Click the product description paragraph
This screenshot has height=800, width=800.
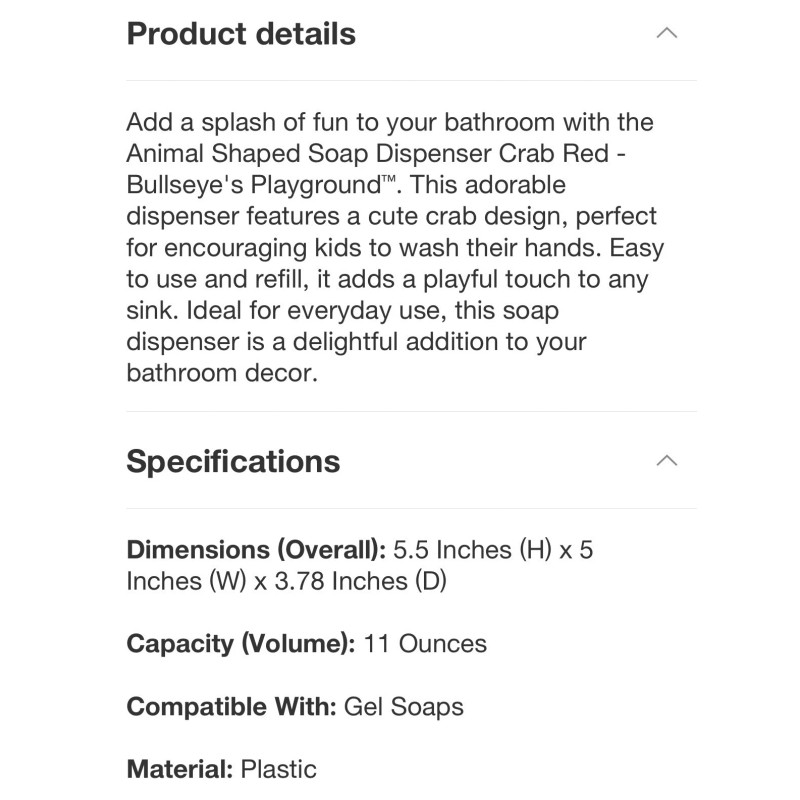[390, 247]
